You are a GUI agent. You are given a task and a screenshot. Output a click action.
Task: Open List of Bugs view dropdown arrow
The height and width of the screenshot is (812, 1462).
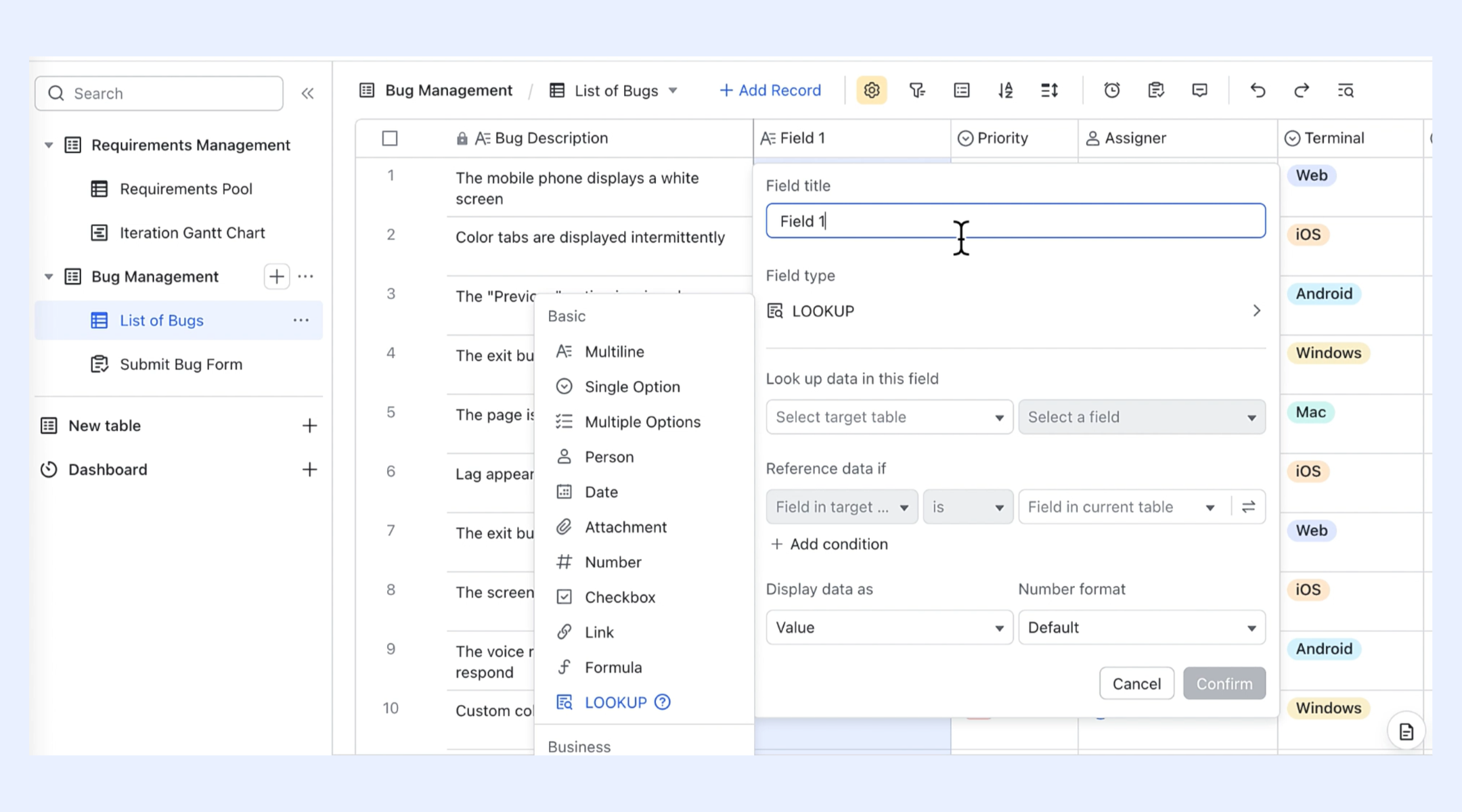pos(673,91)
